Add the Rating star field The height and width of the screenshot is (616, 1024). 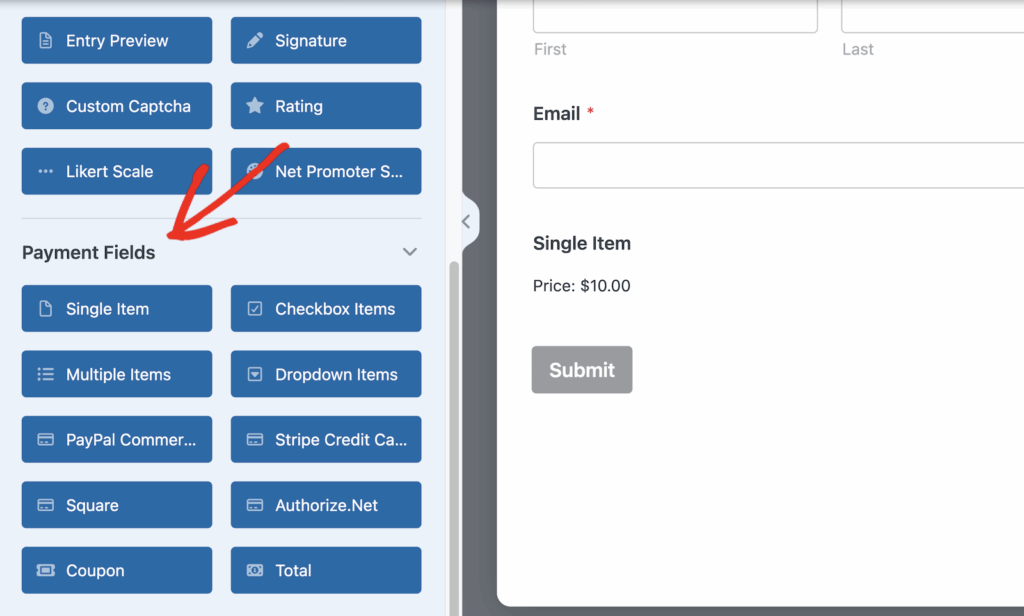pos(326,106)
